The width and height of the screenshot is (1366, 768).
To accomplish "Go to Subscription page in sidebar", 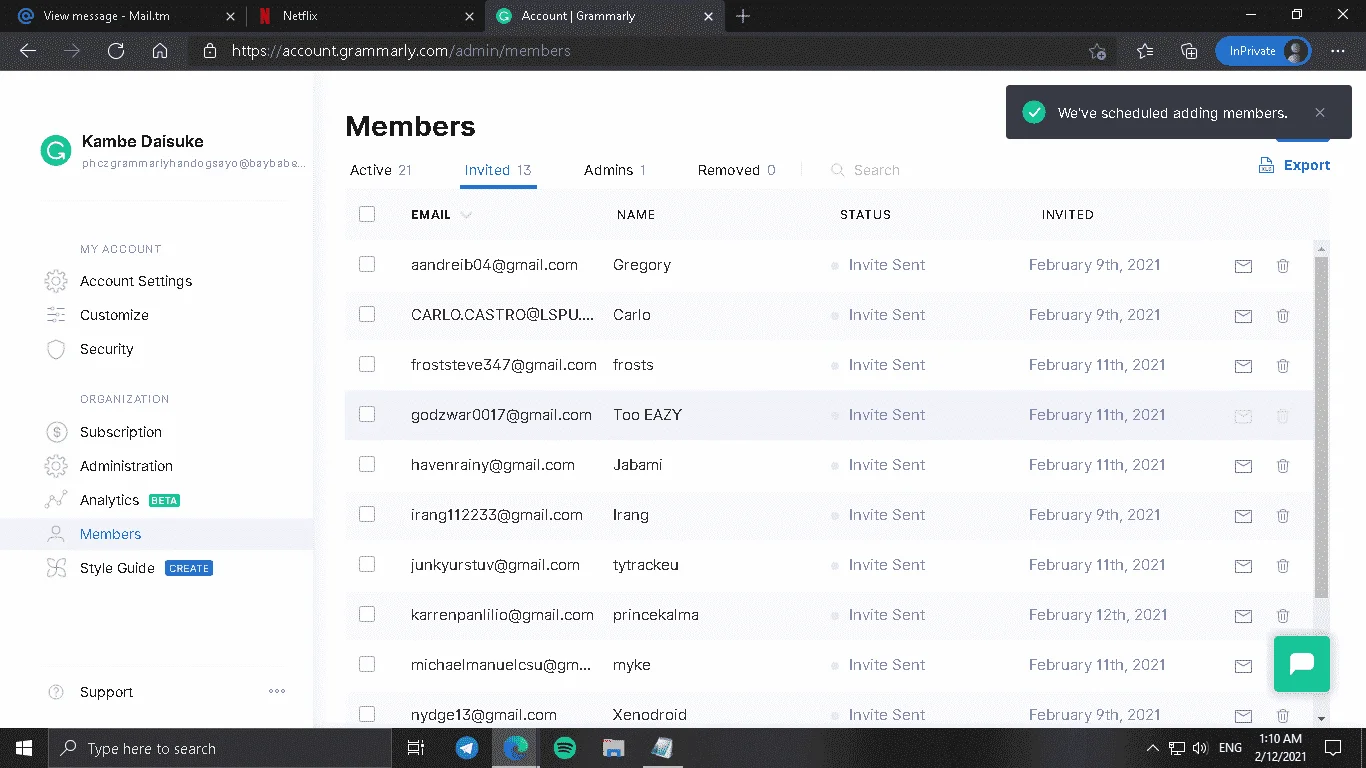I will click(121, 432).
